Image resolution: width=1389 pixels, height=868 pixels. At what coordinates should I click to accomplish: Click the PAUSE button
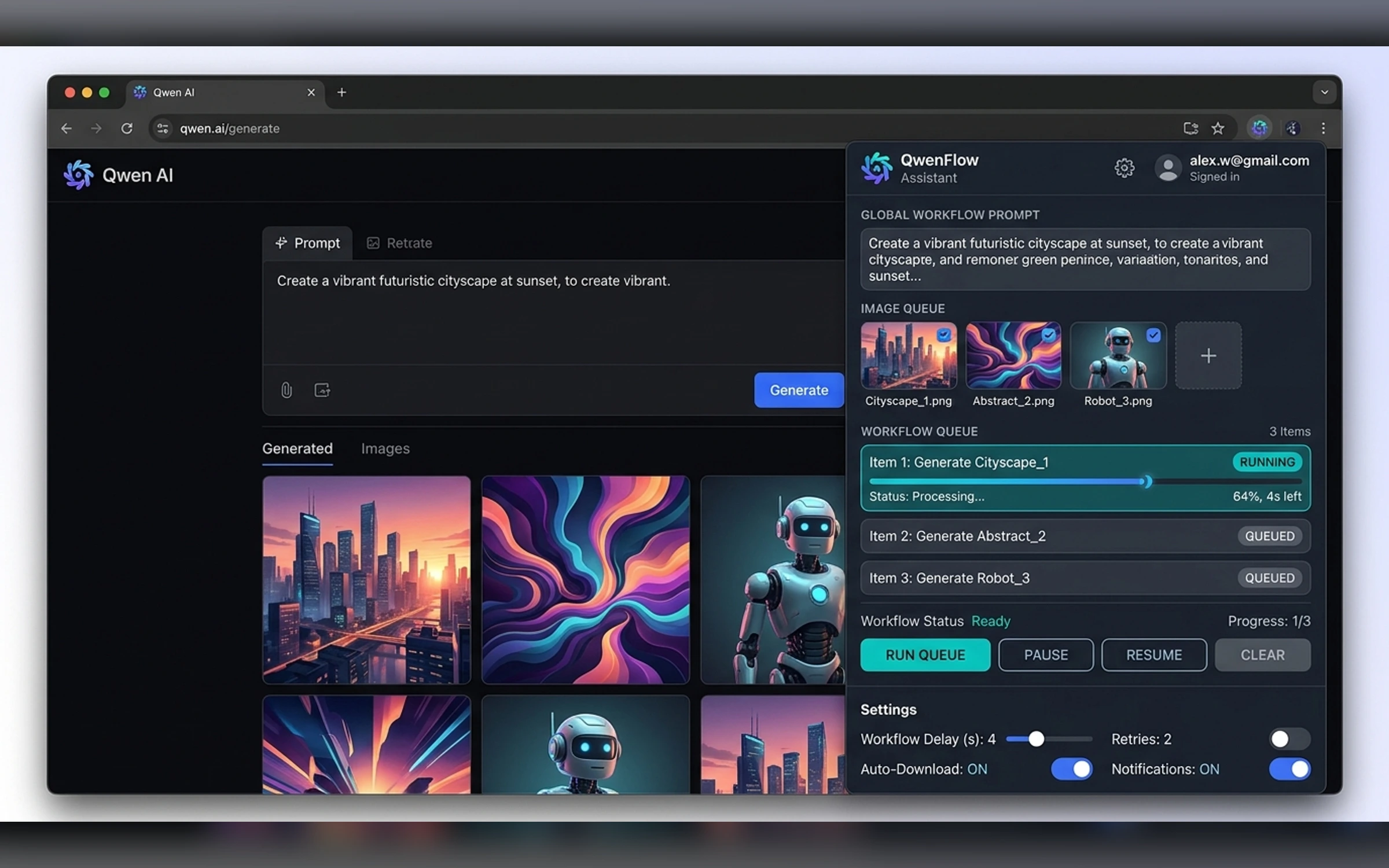pos(1046,655)
